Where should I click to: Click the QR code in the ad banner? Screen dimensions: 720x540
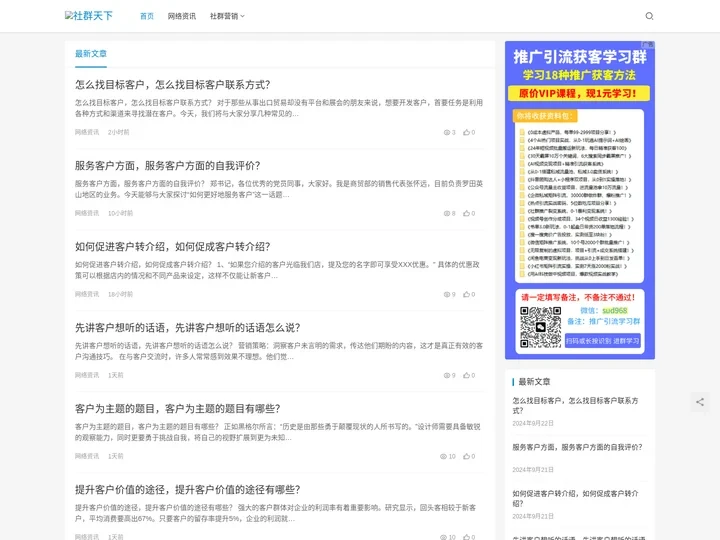pos(540,327)
